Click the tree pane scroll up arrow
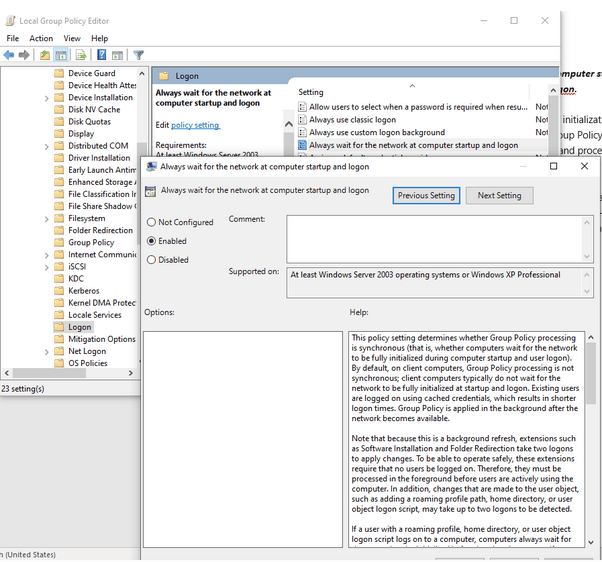 (x=142, y=73)
